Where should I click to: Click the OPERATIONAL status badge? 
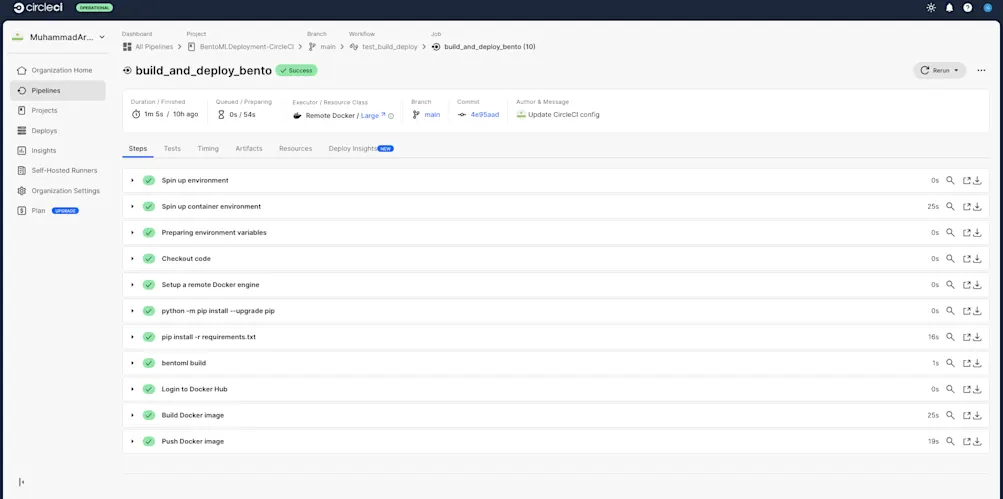(x=95, y=8)
